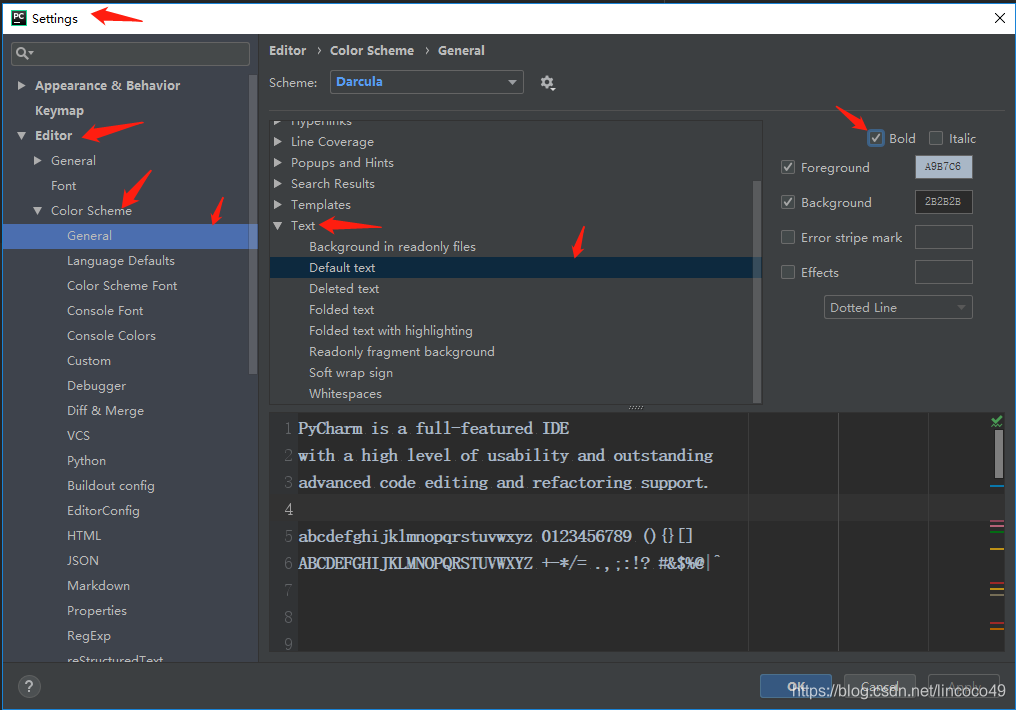Open the help question mark button
The height and width of the screenshot is (710, 1016).
(29, 687)
